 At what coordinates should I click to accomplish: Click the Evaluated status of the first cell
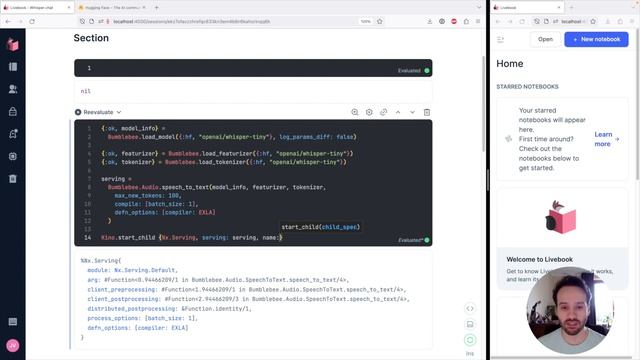tap(413, 71)
